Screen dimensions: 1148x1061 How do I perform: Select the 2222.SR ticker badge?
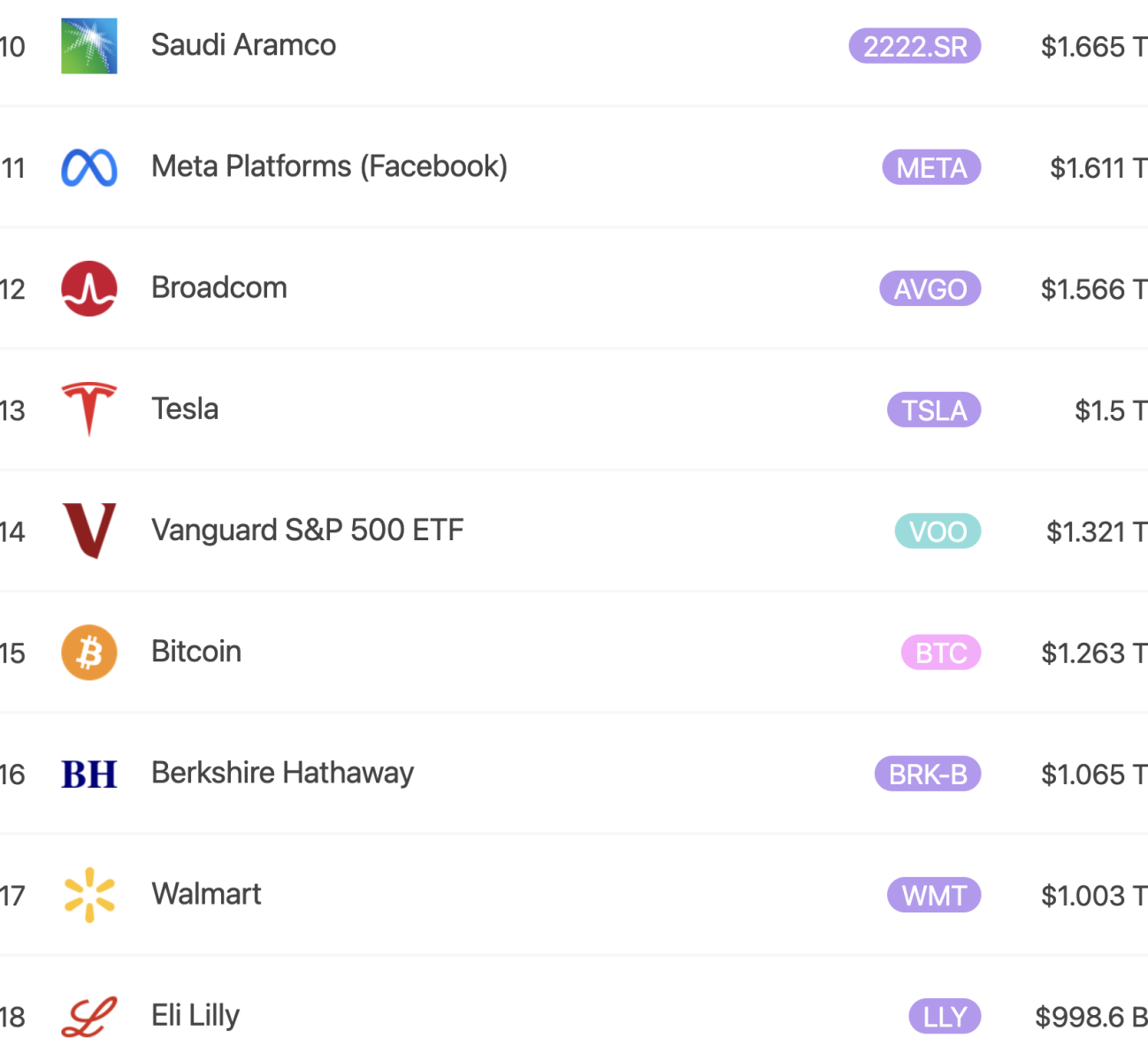pyautogui.click(x=915, y=47)
